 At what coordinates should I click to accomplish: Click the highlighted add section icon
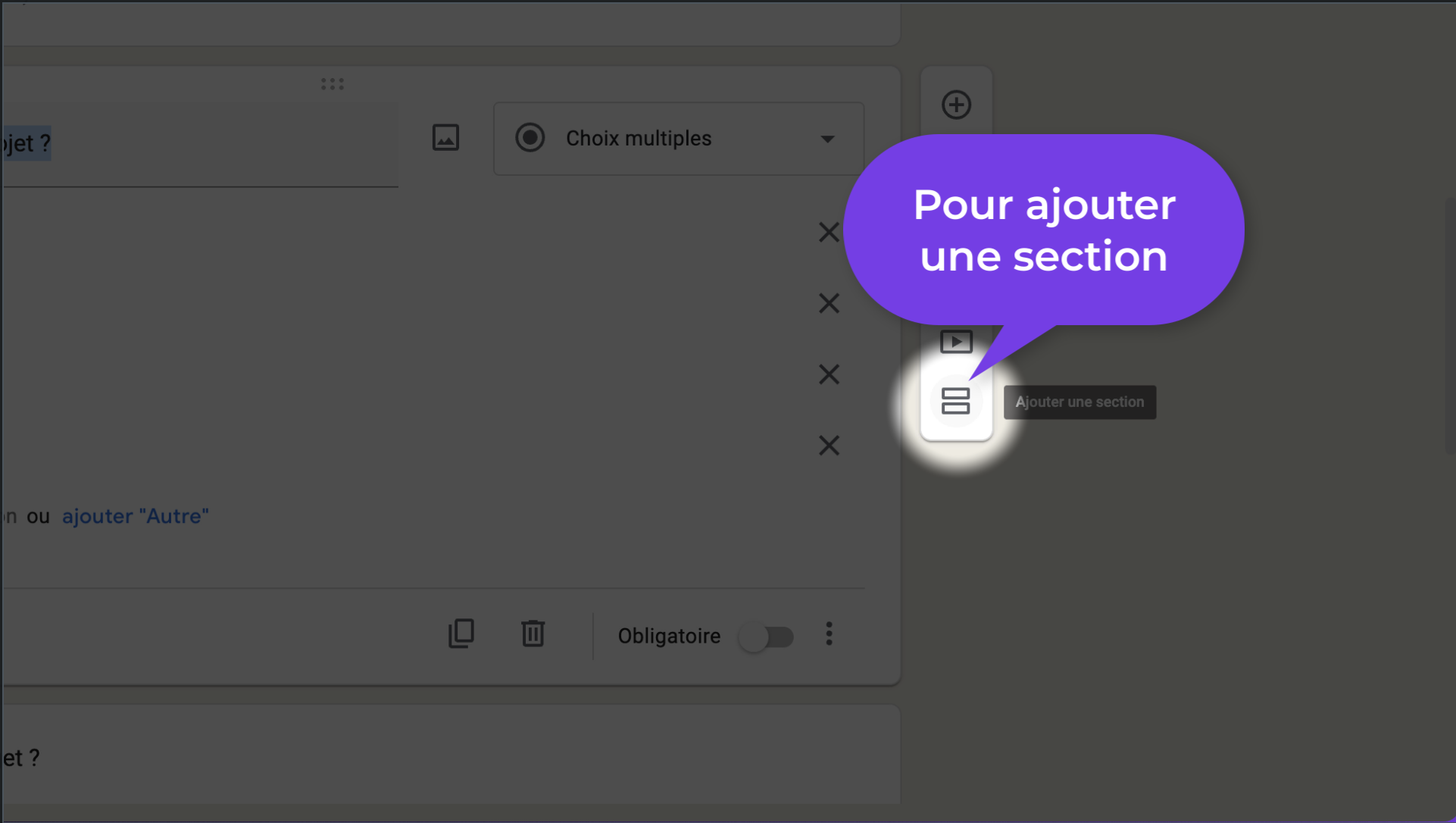pos(955,401)
